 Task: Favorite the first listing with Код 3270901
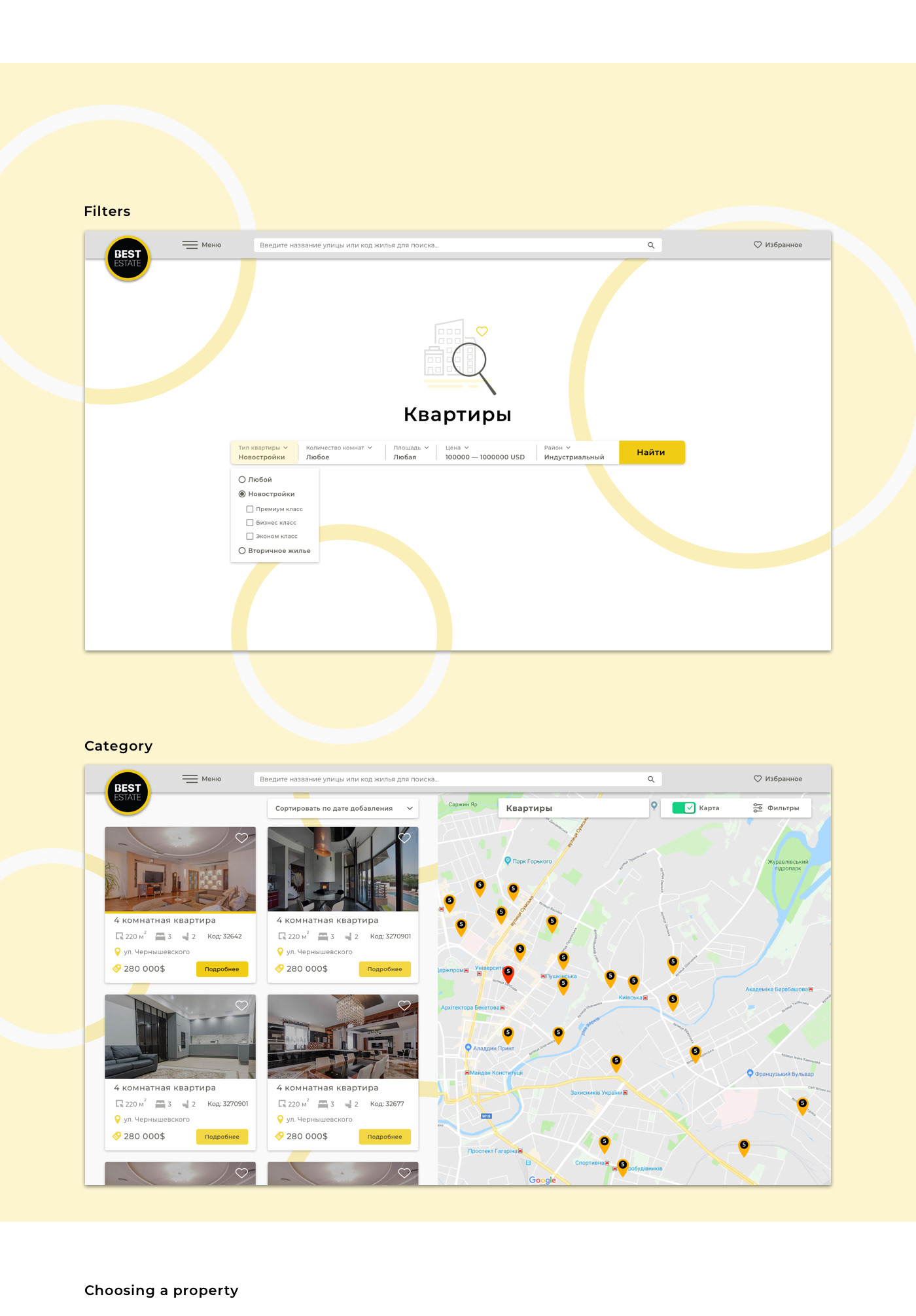[404, 838]
